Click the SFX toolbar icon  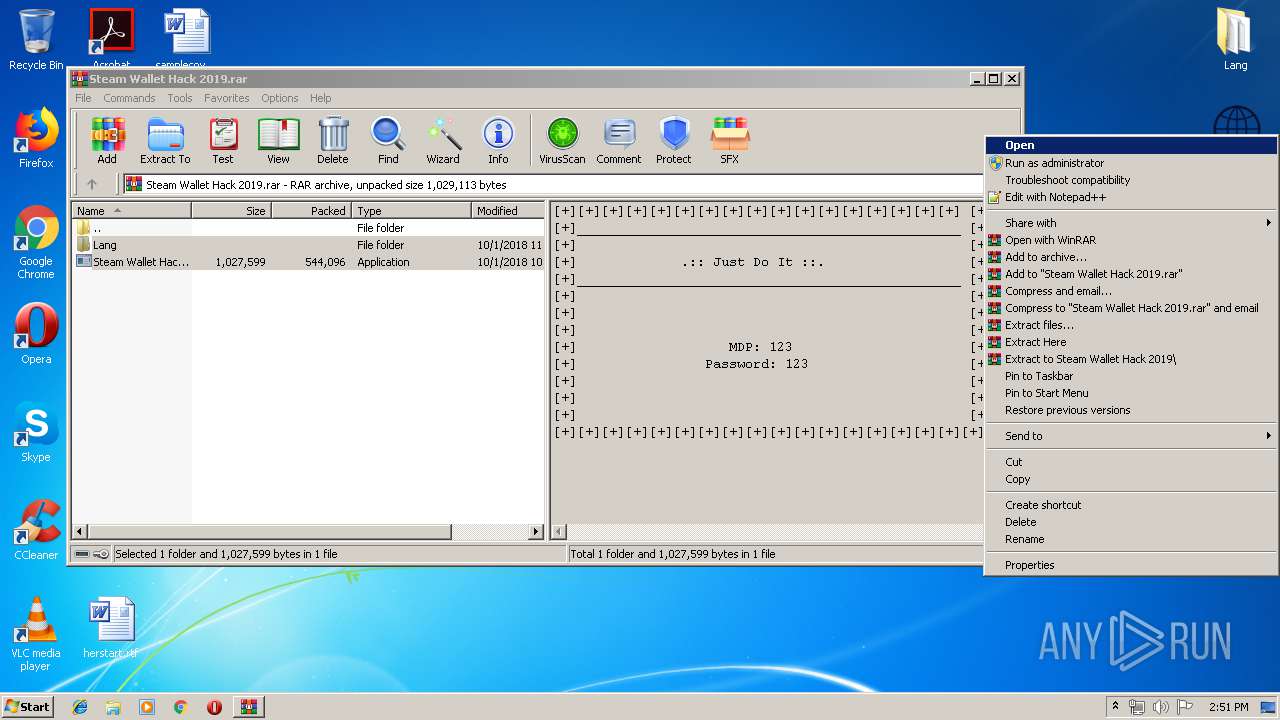[730, 140]
